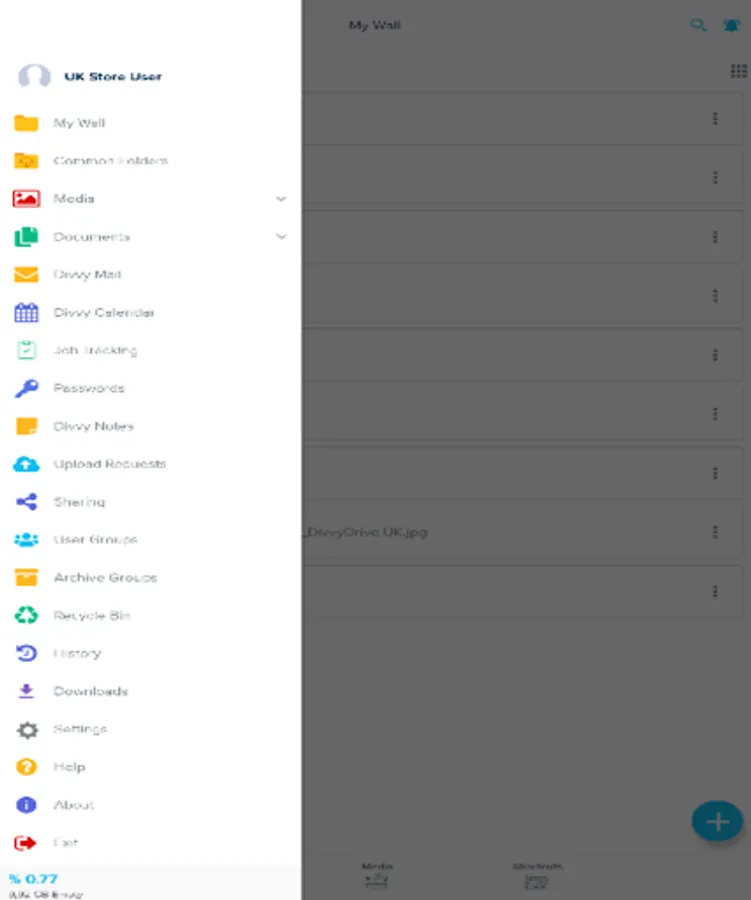Image resolution: width=751 pixels, height=900 pixels.
Task: Open Divvy Mail envelope icon
Action: [26, 275]
